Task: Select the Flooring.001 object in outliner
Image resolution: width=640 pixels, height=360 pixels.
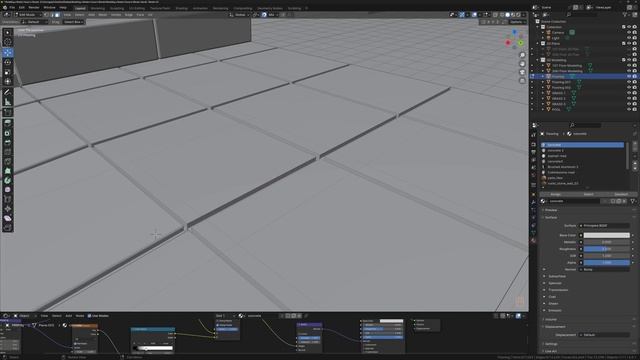Action: coord(561,82)
